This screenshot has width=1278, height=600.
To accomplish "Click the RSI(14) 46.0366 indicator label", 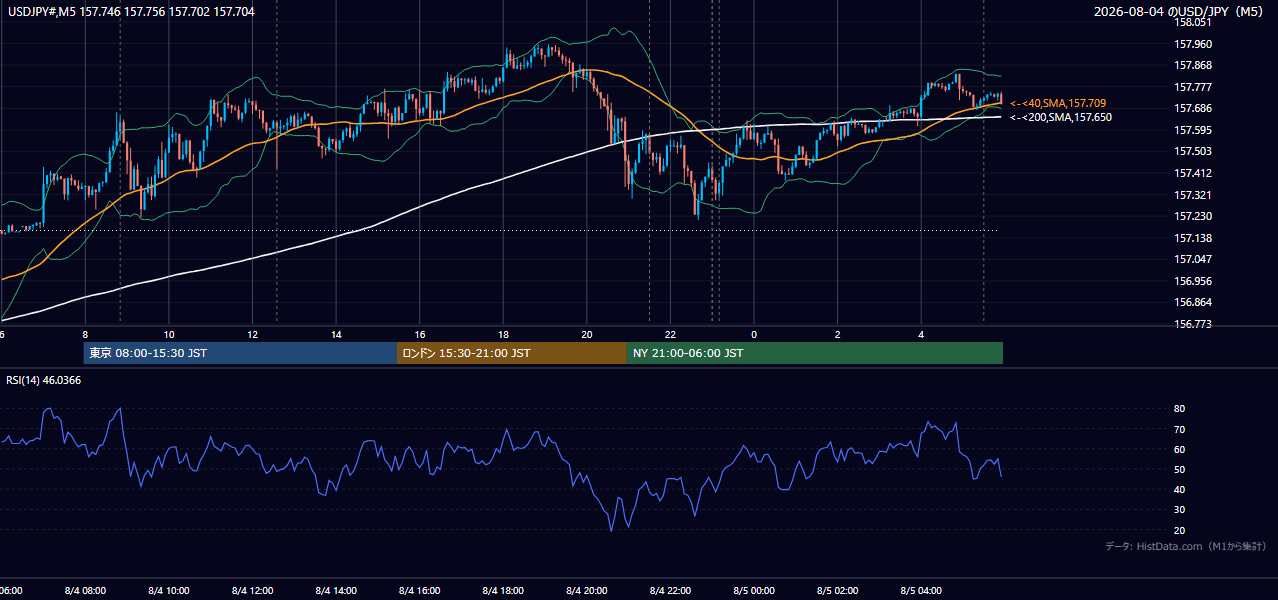I will 44,380.
